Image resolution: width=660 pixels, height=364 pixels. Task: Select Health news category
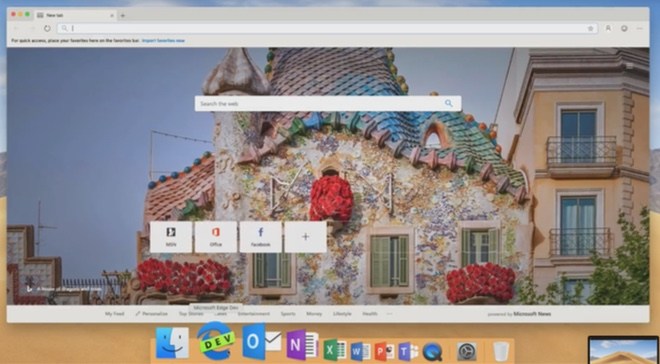pos(370,314)
